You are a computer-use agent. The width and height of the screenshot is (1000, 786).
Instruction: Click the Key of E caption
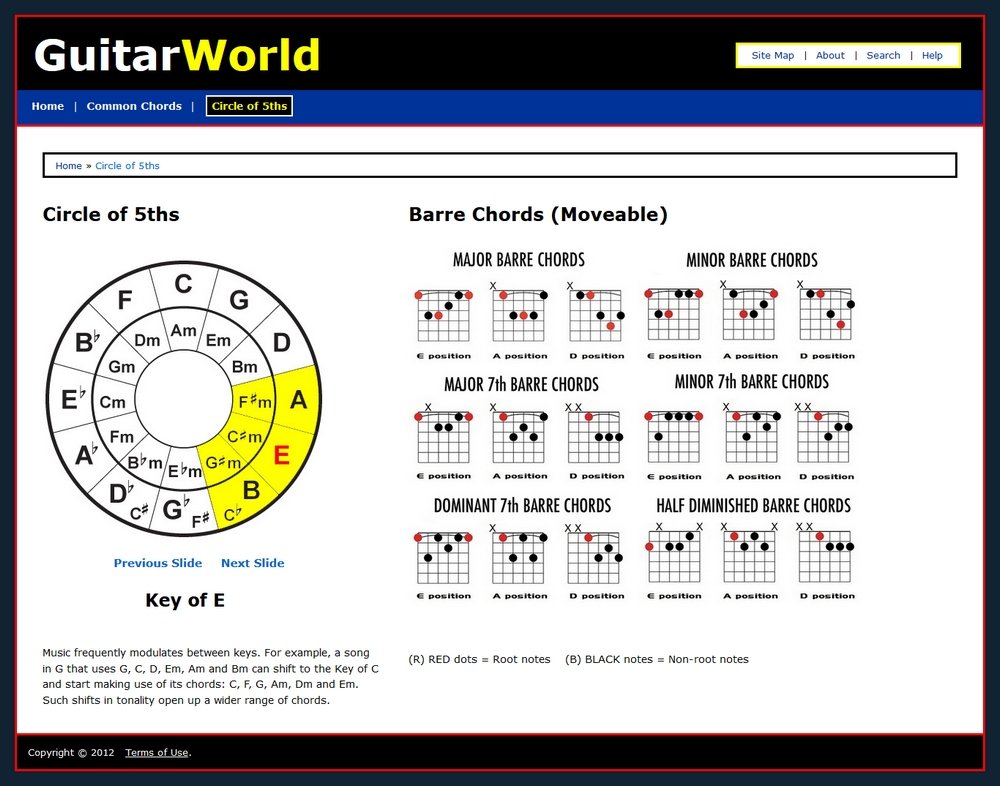click(185, 600)
